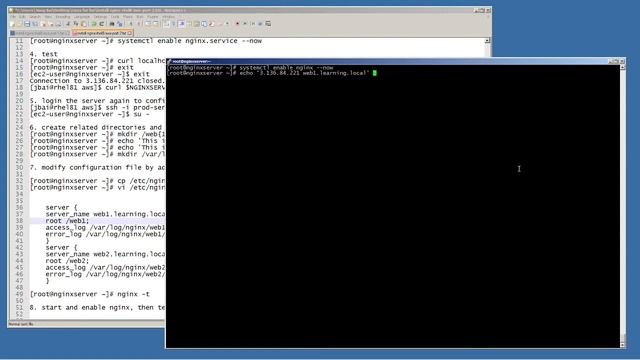Click highlighted line 'root /web1;'
The width and height of the screenshot is (640, 360).
coord(67,221)
